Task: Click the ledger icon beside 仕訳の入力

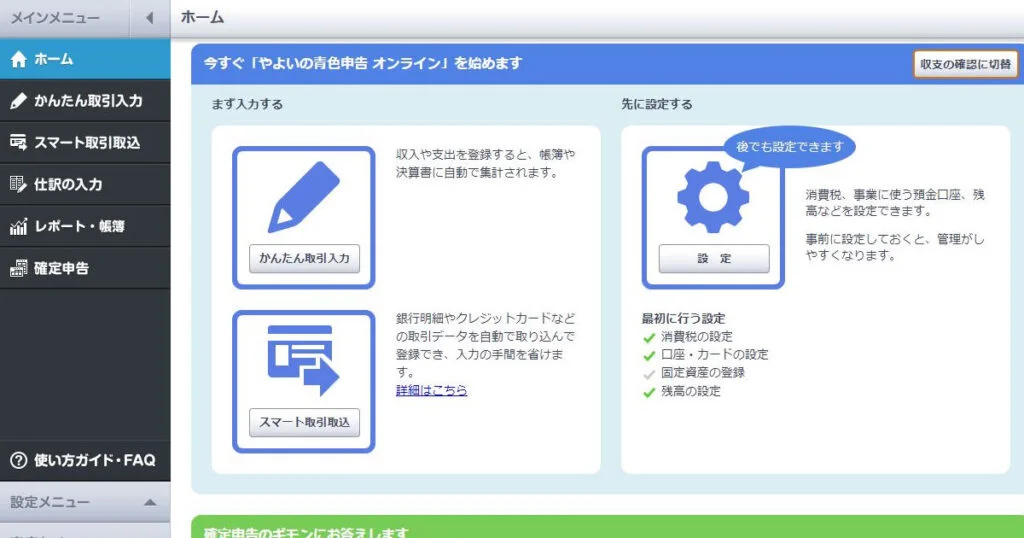Action: (18, 184)
